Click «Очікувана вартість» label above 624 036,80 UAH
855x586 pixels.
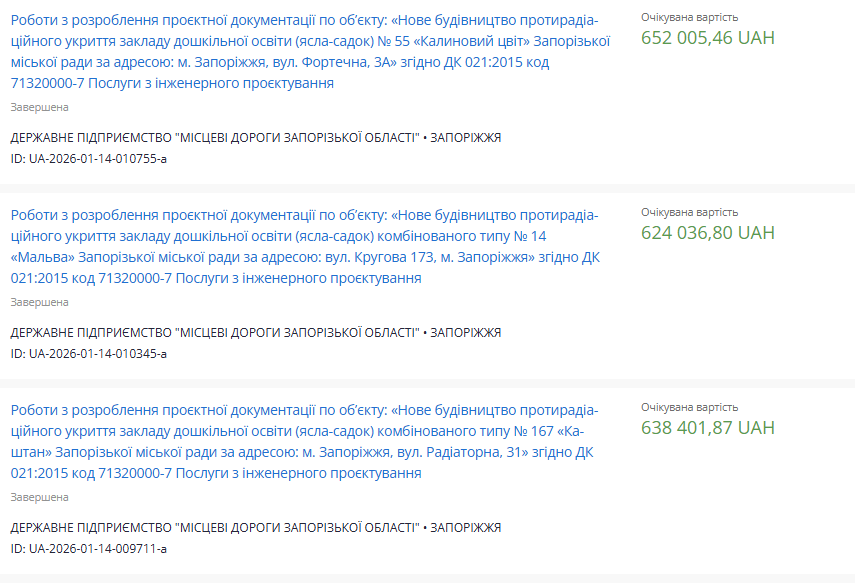click(x=690, y=212)
